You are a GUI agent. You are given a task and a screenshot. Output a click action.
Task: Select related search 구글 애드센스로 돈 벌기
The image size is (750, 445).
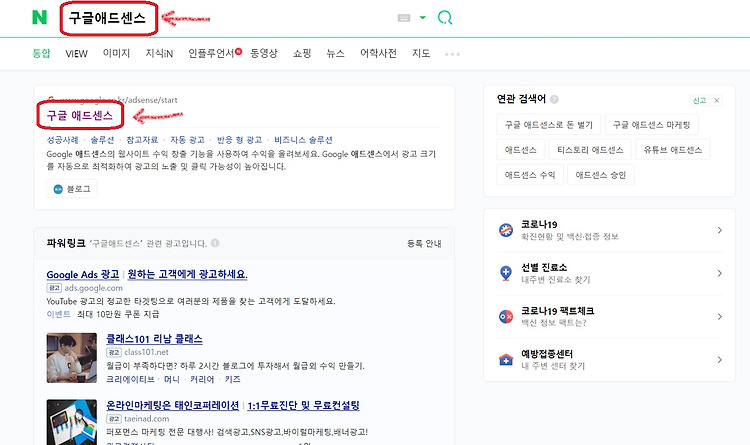[549, 125]
